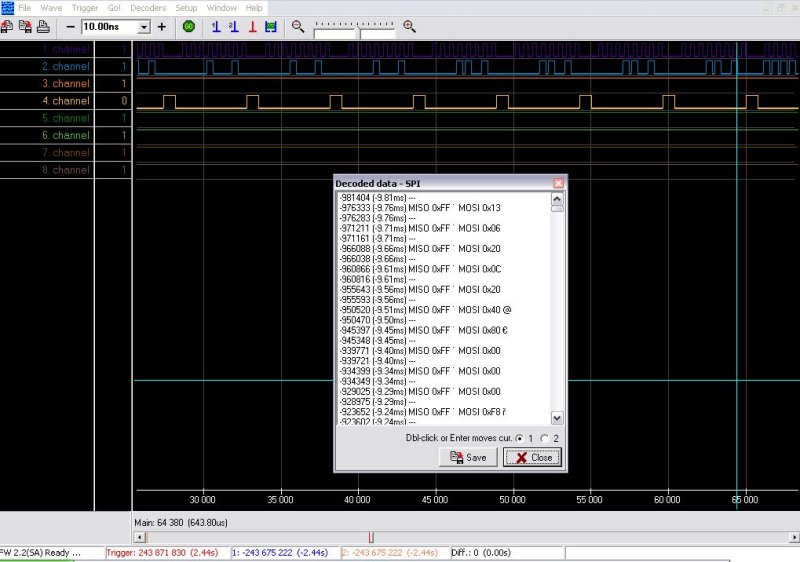Click the zoom out magnifier icon

298,26
